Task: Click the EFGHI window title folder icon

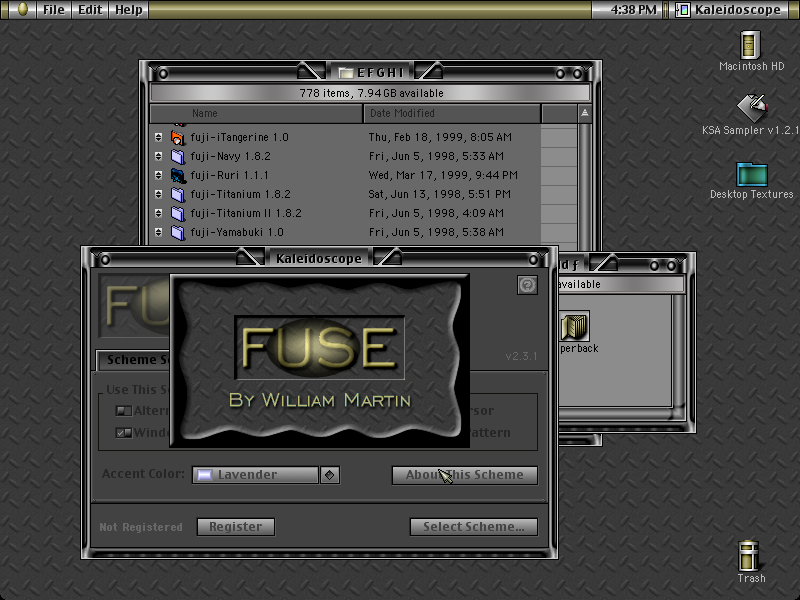Action: coord(346,73)
